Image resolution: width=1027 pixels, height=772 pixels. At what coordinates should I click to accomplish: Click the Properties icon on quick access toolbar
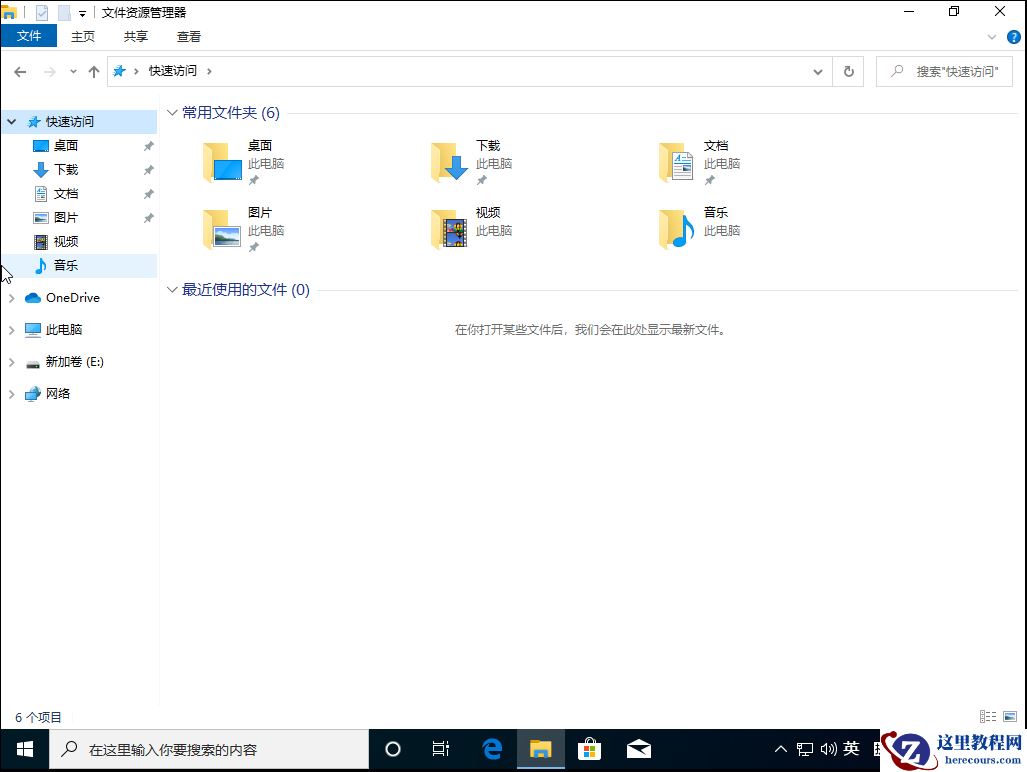pyautogui.click(x=41, y=11)
